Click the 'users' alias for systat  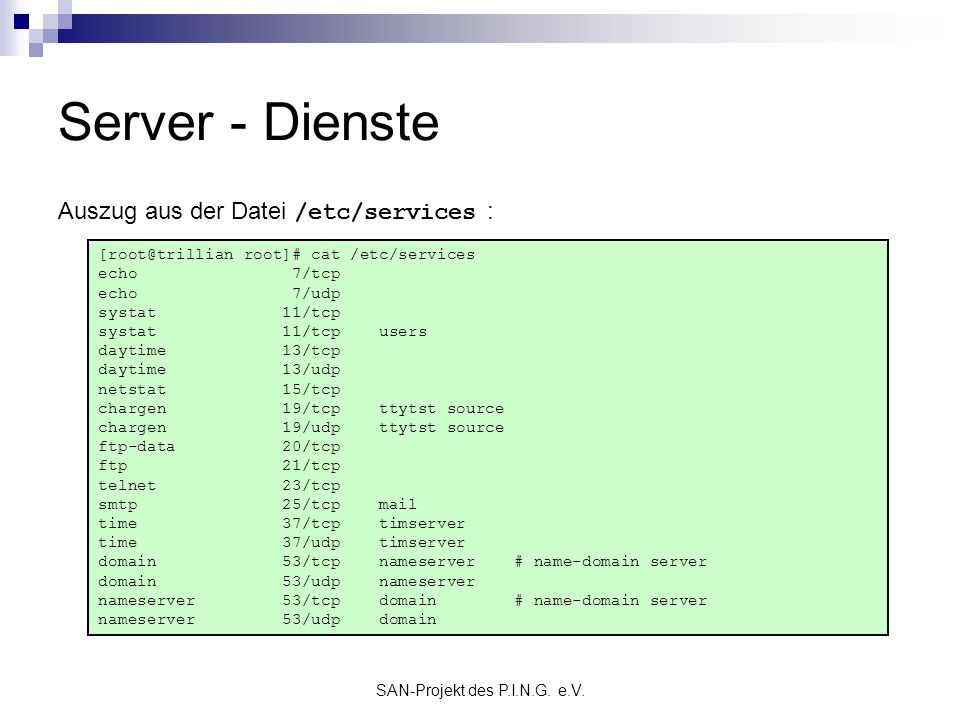403,331
